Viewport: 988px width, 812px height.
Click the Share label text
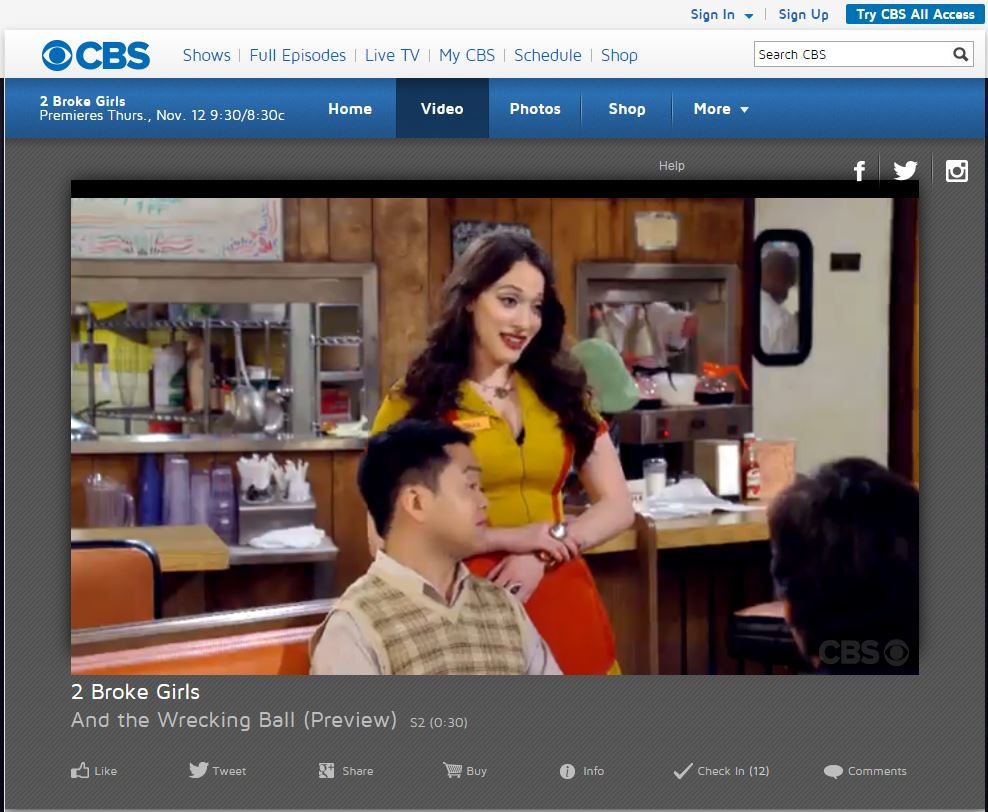357,771
